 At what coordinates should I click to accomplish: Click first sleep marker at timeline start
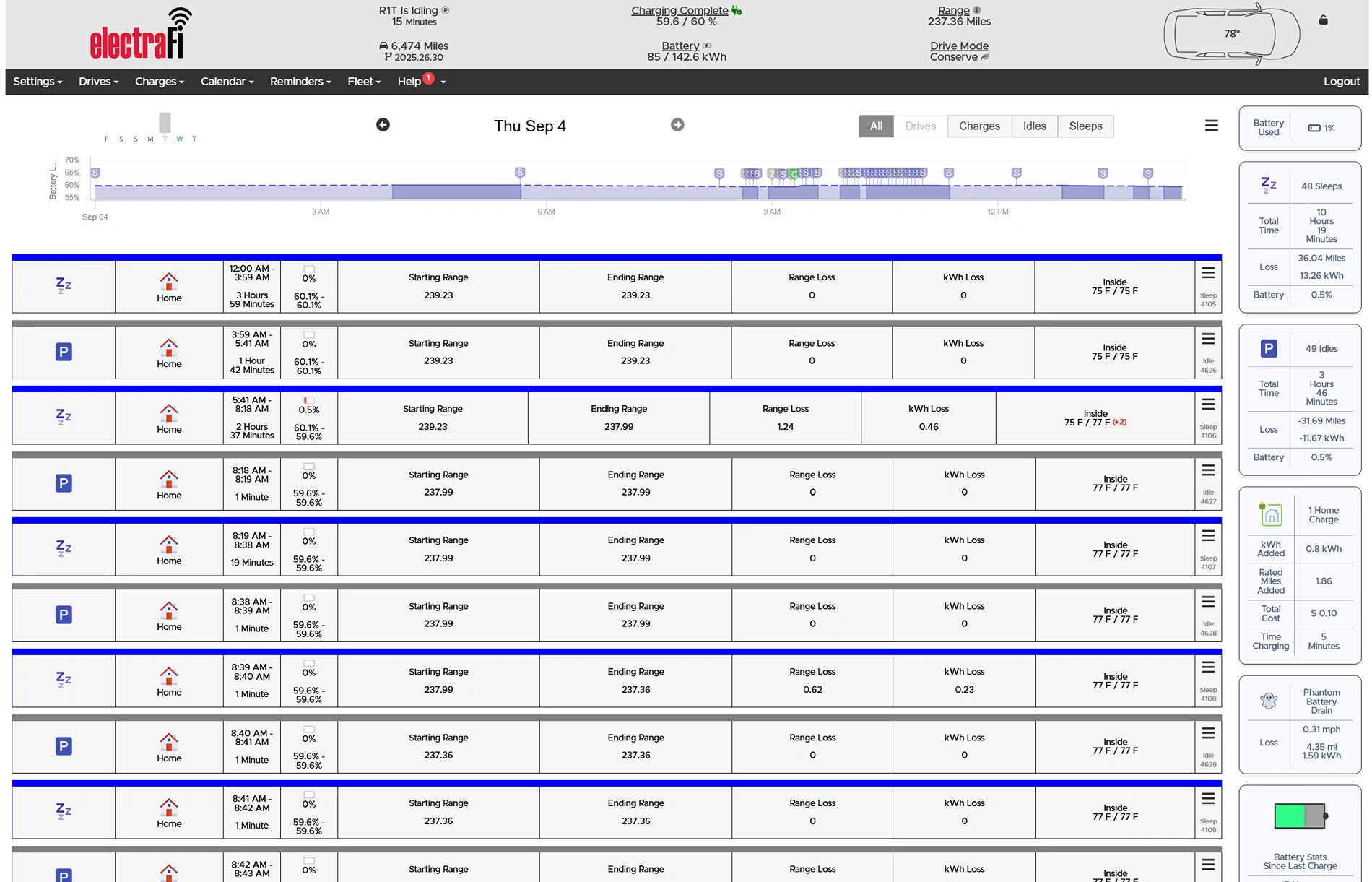tap(95, 173)
